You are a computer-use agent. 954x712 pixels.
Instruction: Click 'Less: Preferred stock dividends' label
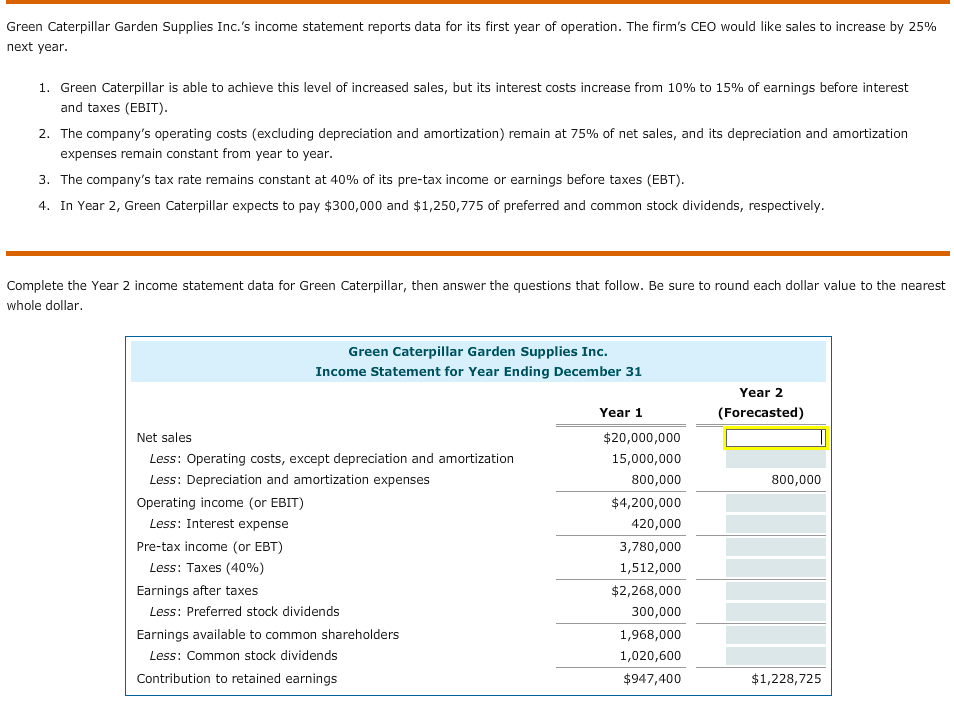245,612
